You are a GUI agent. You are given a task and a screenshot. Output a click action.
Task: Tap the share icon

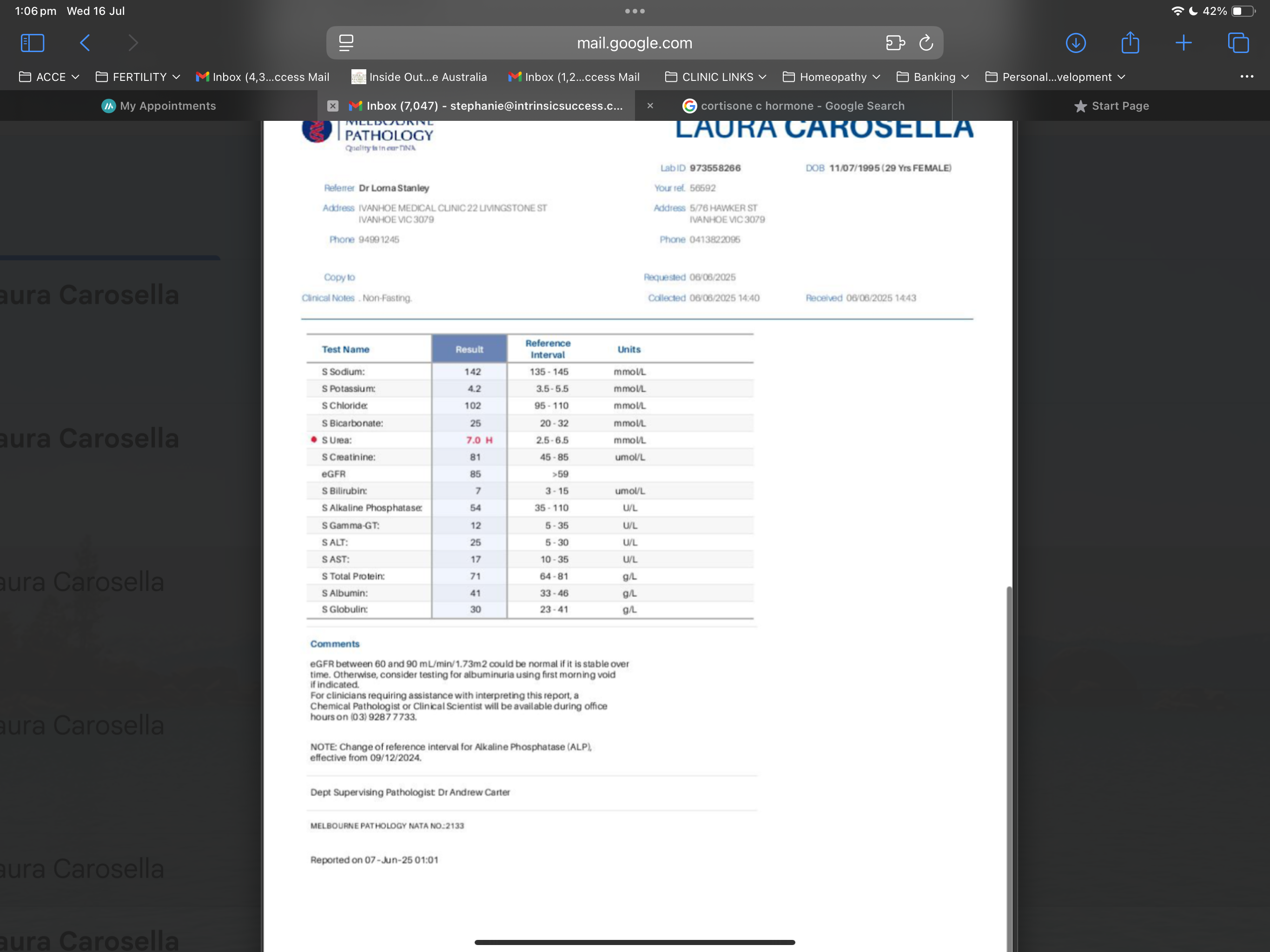coord(1129,42)
